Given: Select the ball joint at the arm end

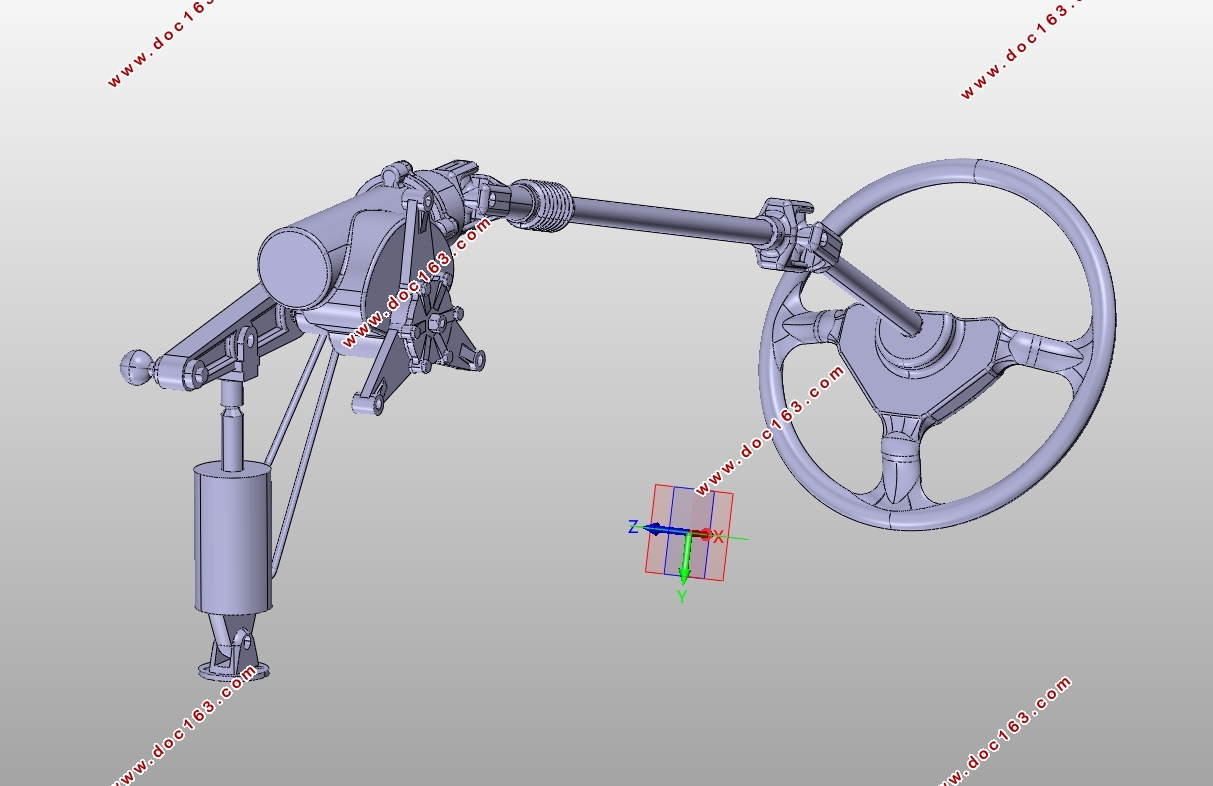Looking at the screenshot, I should point(136,367).
